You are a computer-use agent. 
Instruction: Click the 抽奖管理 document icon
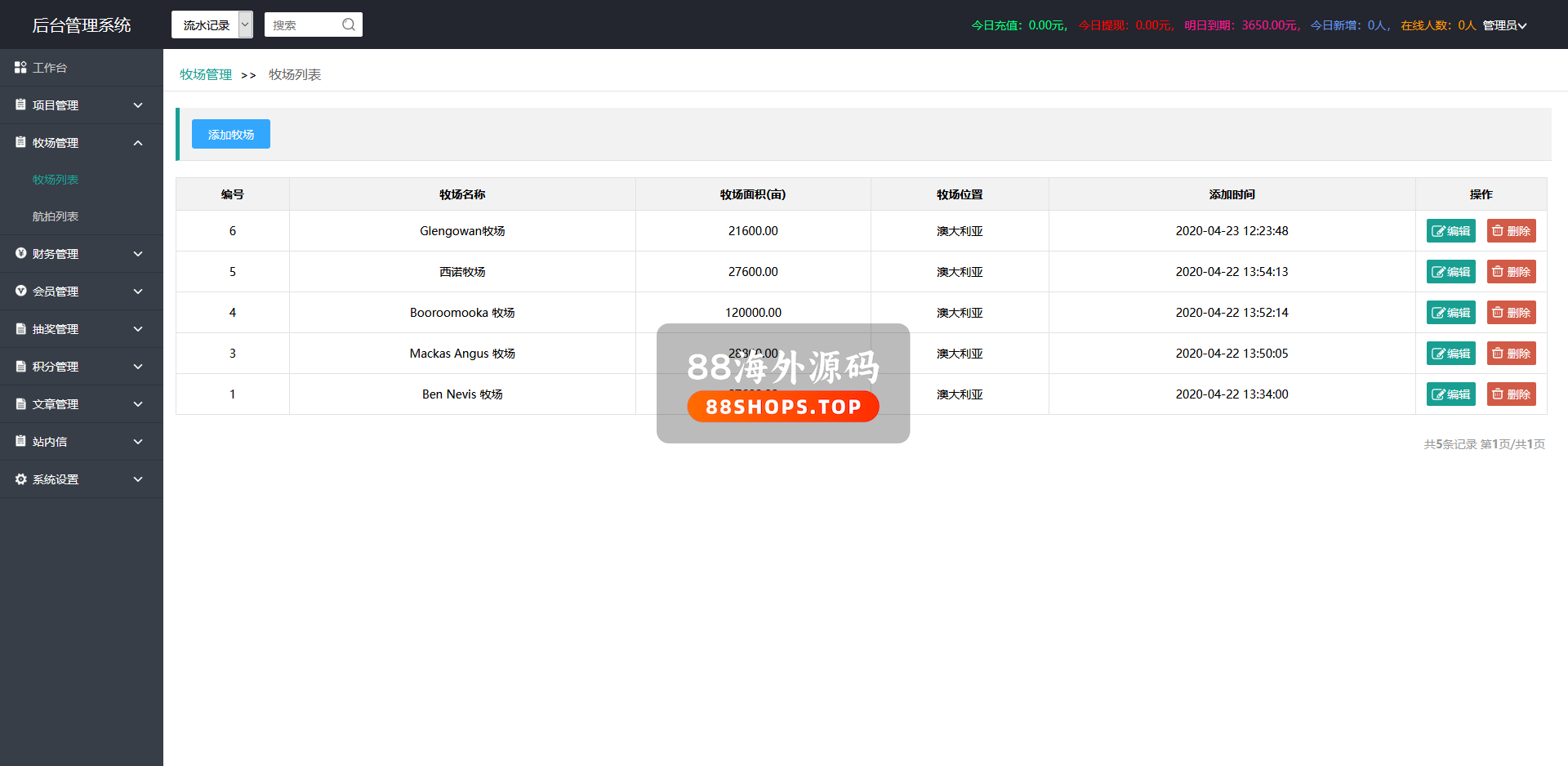(20, 329)
